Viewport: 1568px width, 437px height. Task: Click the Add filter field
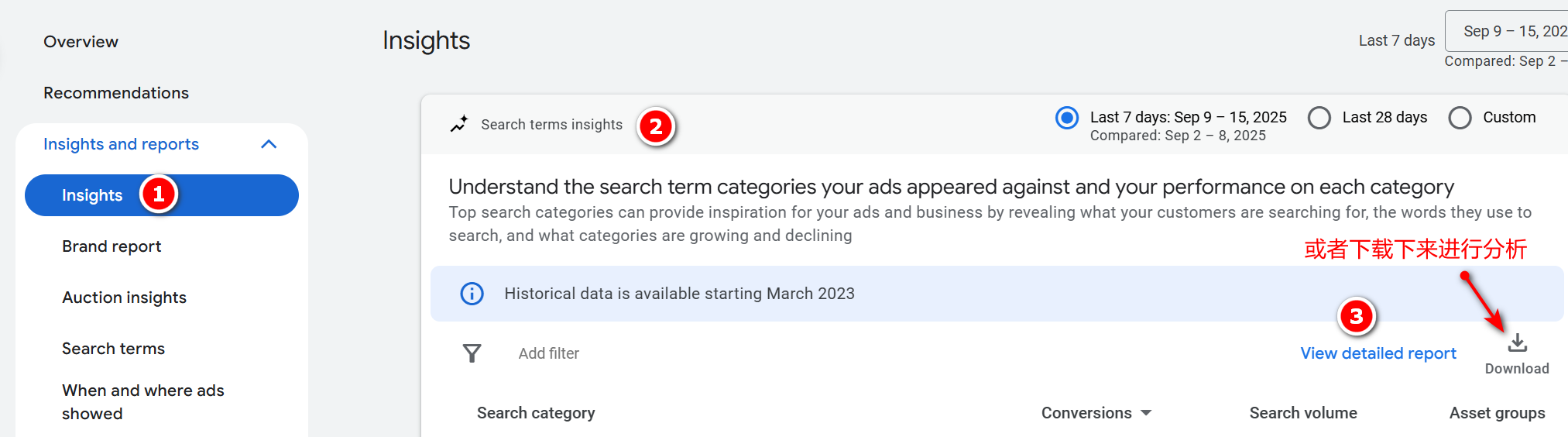(548, 353)
